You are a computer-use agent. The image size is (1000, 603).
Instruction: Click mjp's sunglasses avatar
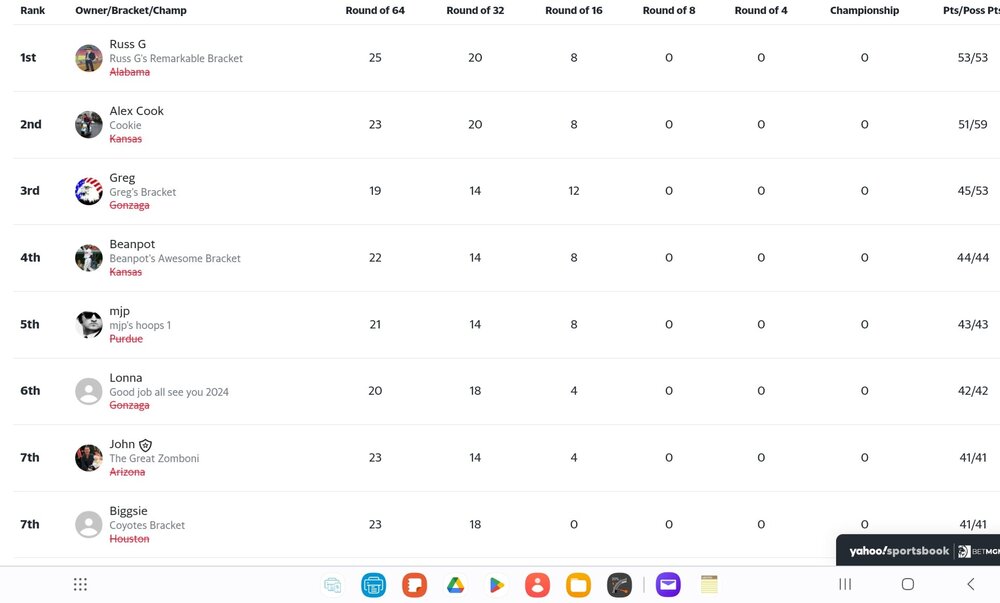(89, 324)
